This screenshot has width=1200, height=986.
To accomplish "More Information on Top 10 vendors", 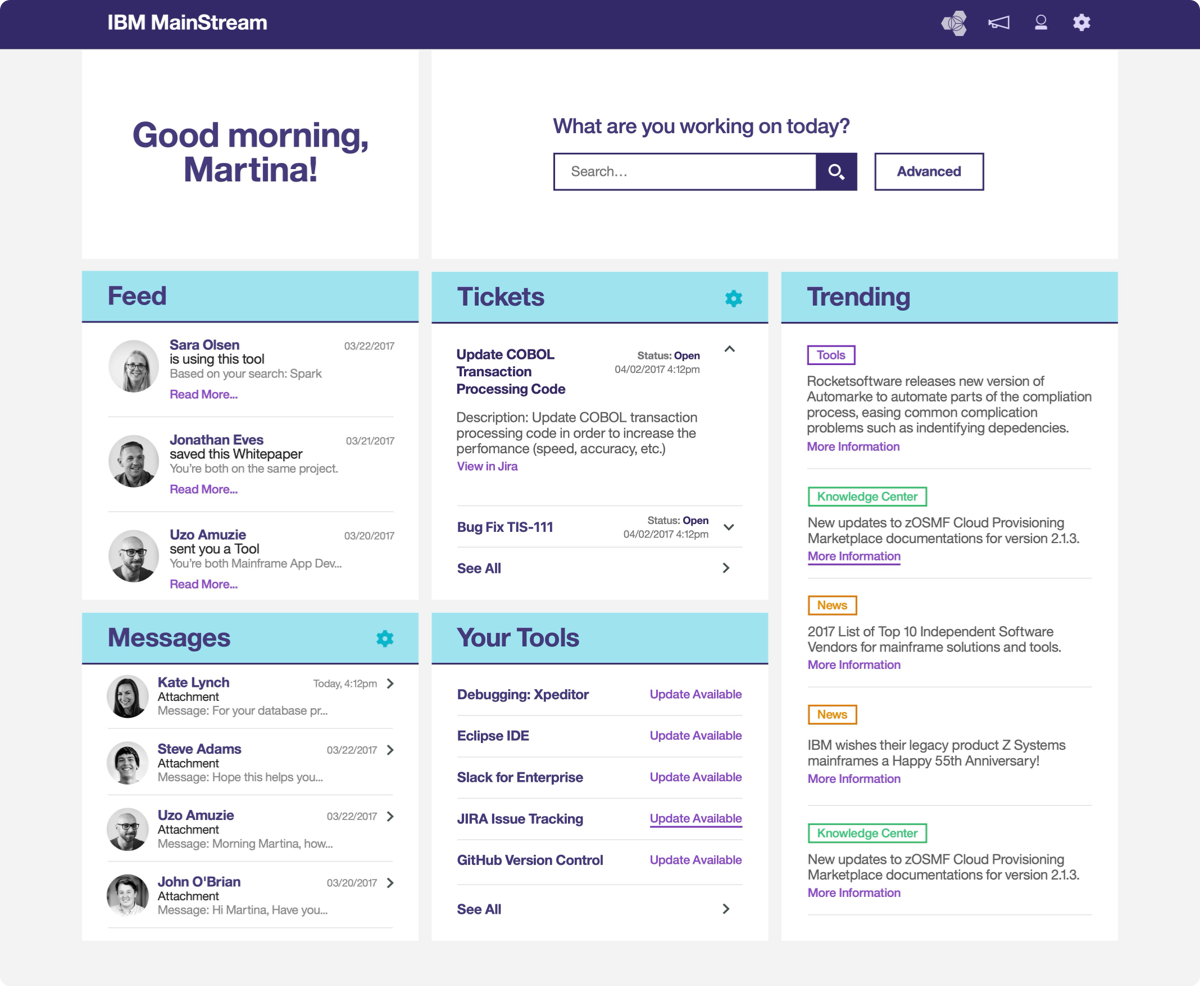I will point(853,665).
